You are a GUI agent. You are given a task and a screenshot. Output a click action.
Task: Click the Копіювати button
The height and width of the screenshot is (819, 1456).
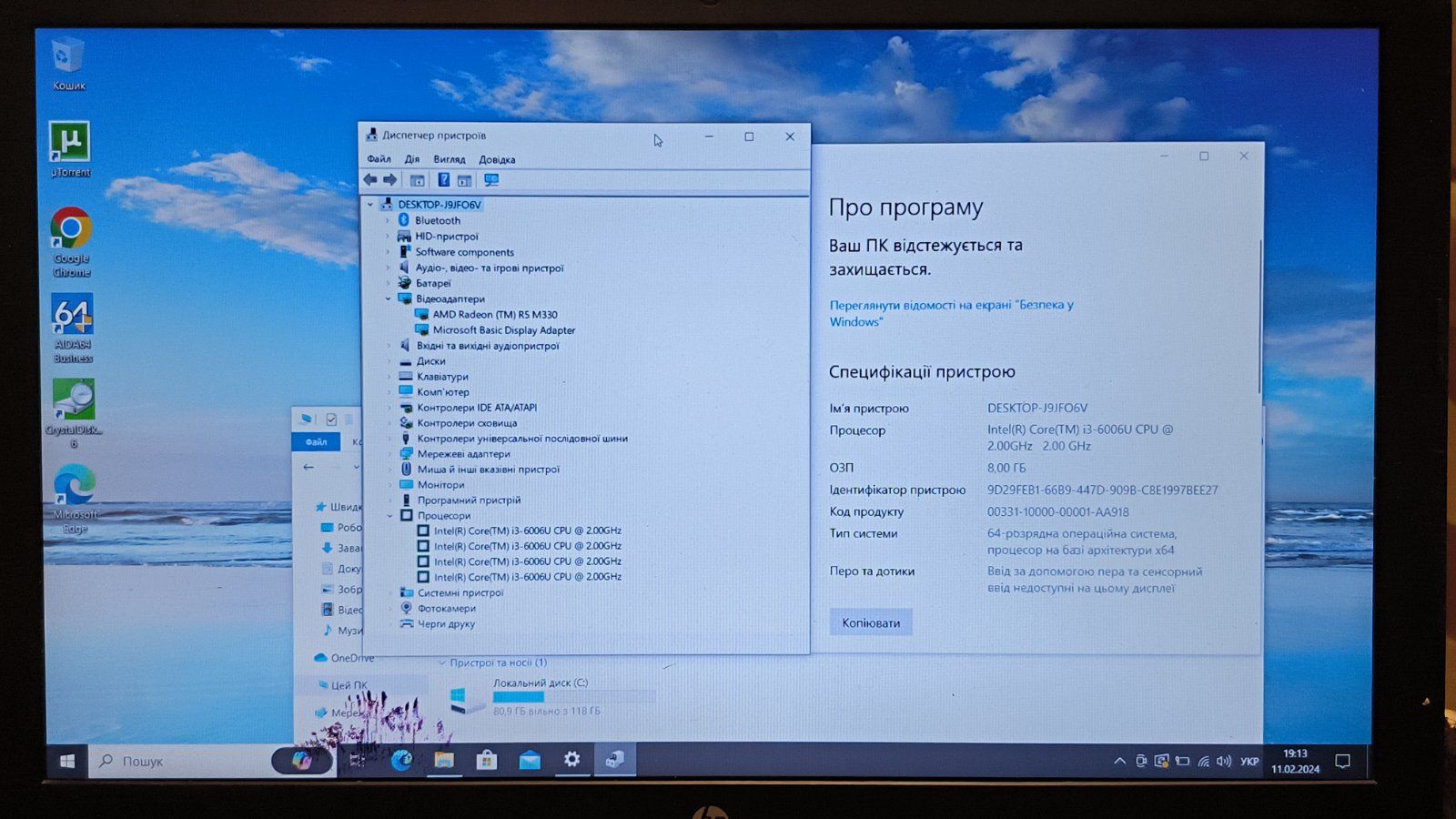(871, 622)
